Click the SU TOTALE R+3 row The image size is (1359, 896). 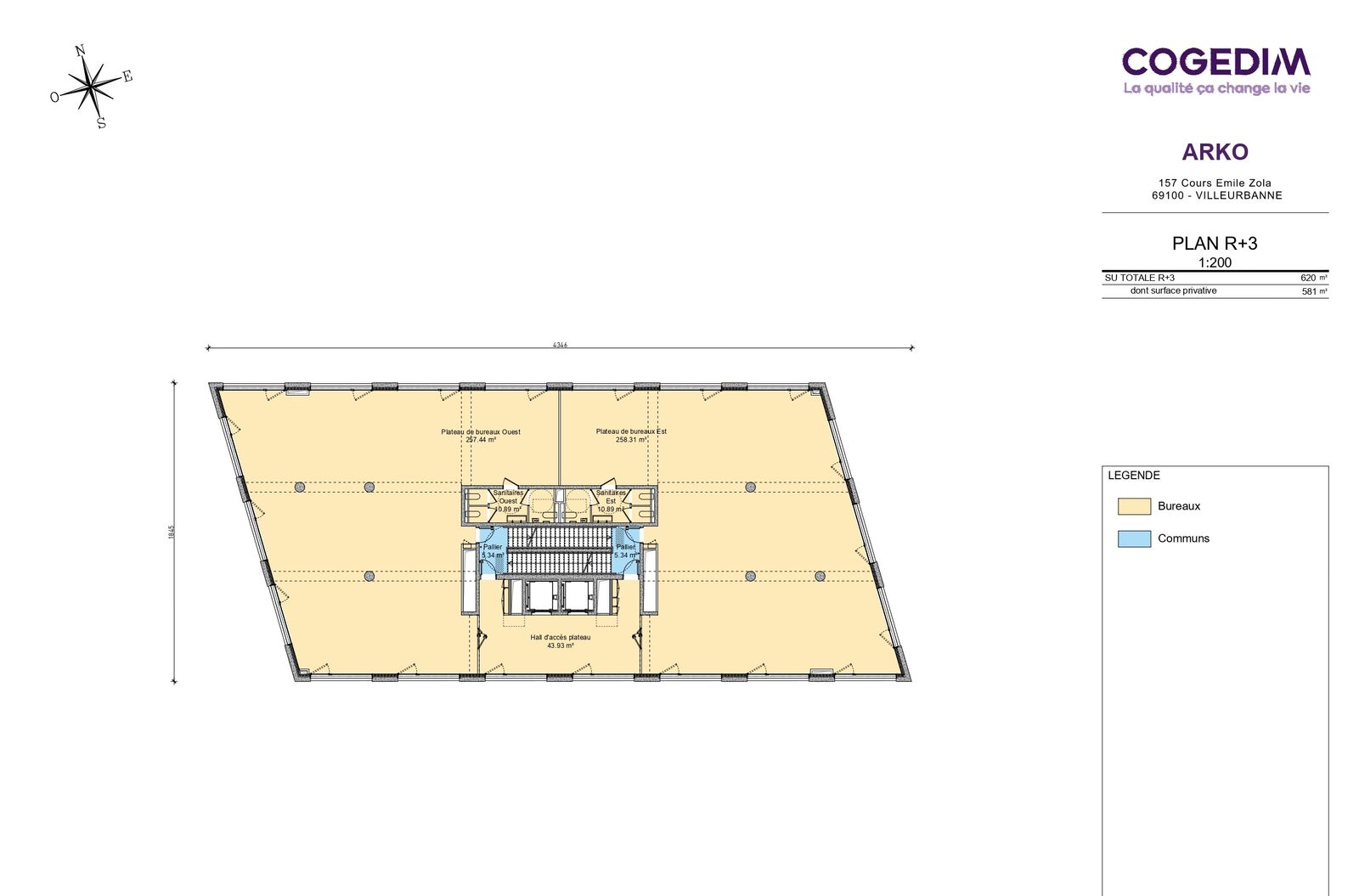pyautogui.click(x=1215, y=278)
